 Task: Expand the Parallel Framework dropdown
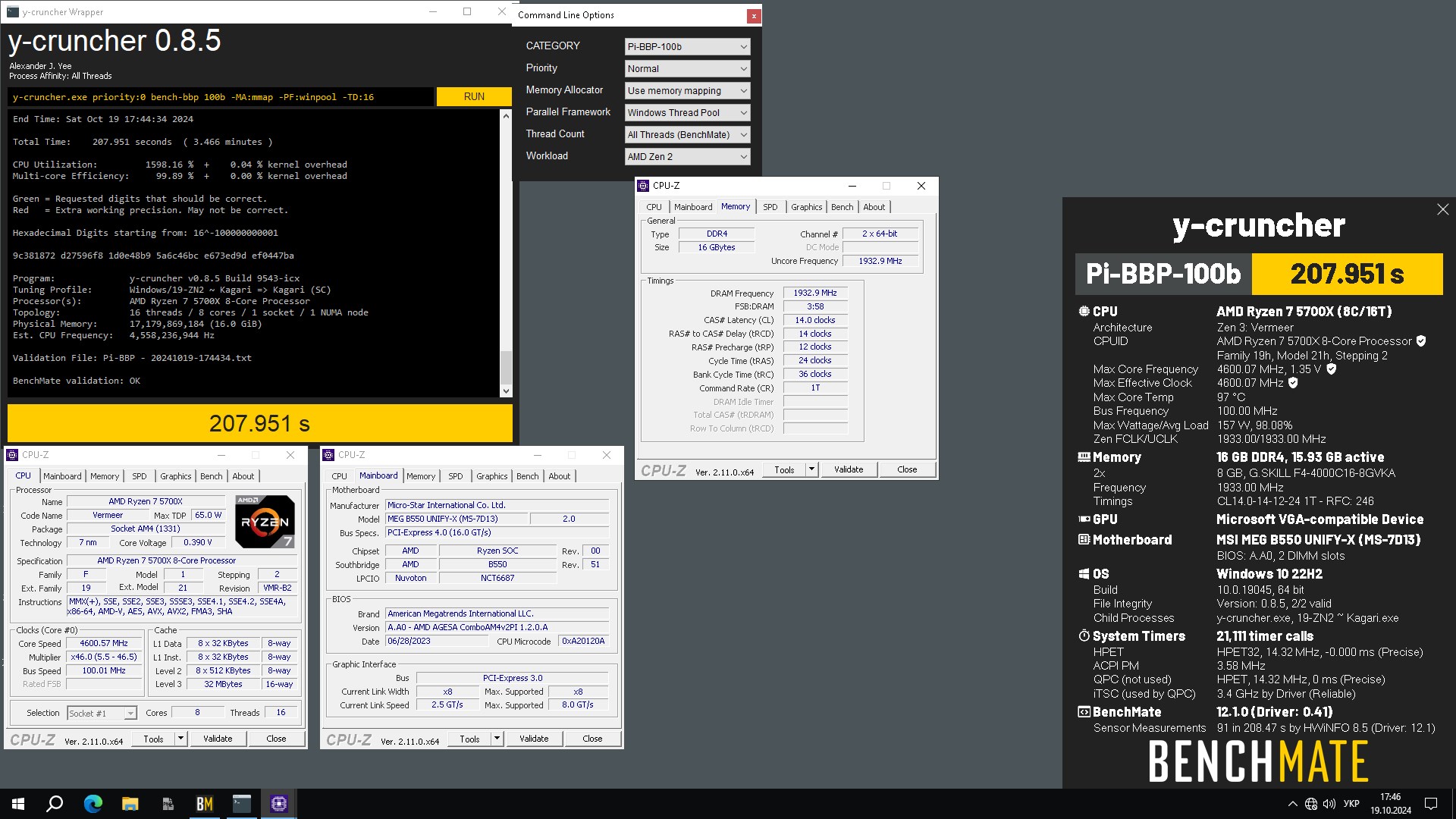[687, 113]
